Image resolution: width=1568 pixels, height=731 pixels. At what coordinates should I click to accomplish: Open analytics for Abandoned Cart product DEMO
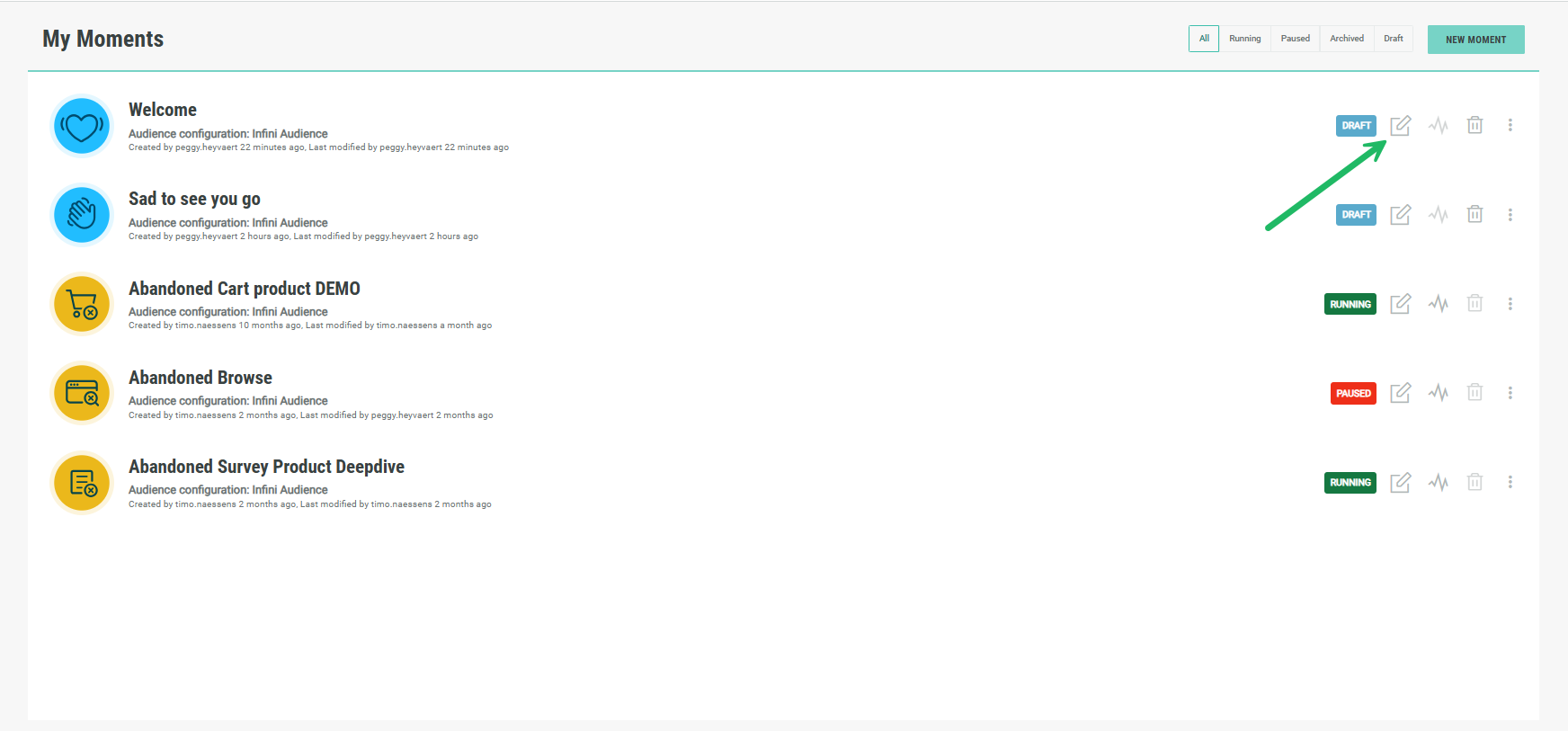(x=1438, y=304)
